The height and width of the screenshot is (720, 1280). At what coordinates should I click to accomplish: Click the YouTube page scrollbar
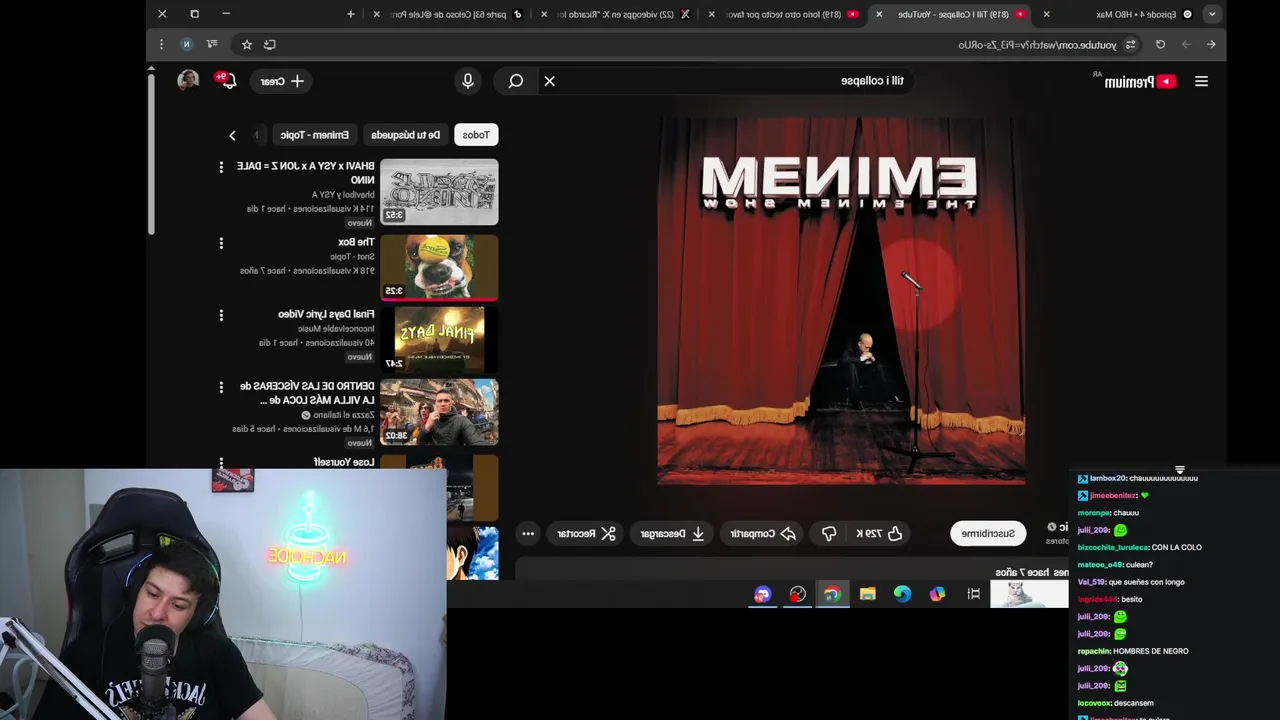coord(151,154)
